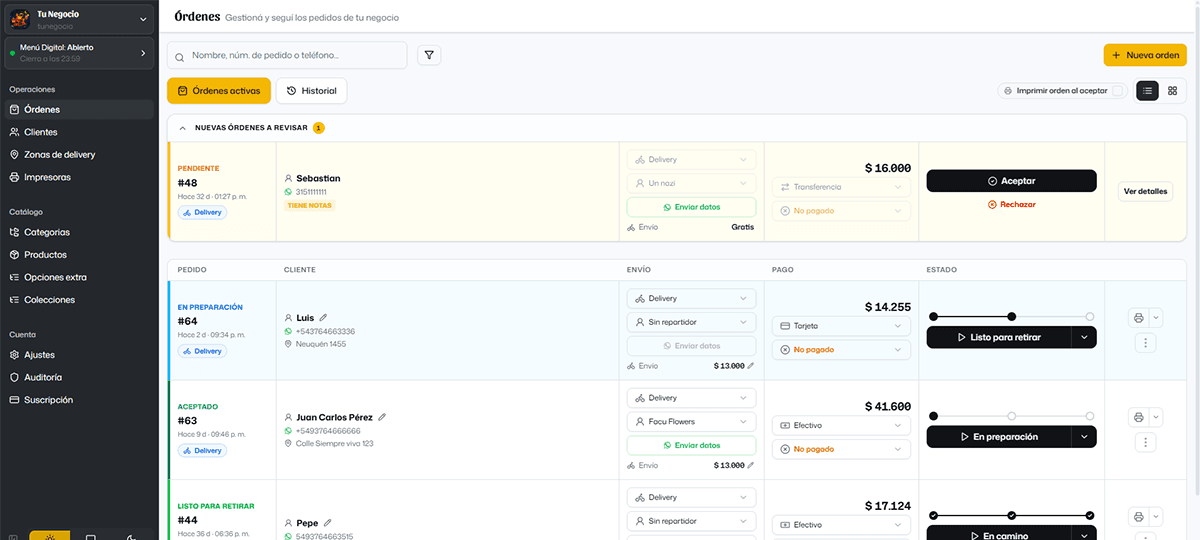Expand the Menú Digital: Abierto panel

point(79,53)
